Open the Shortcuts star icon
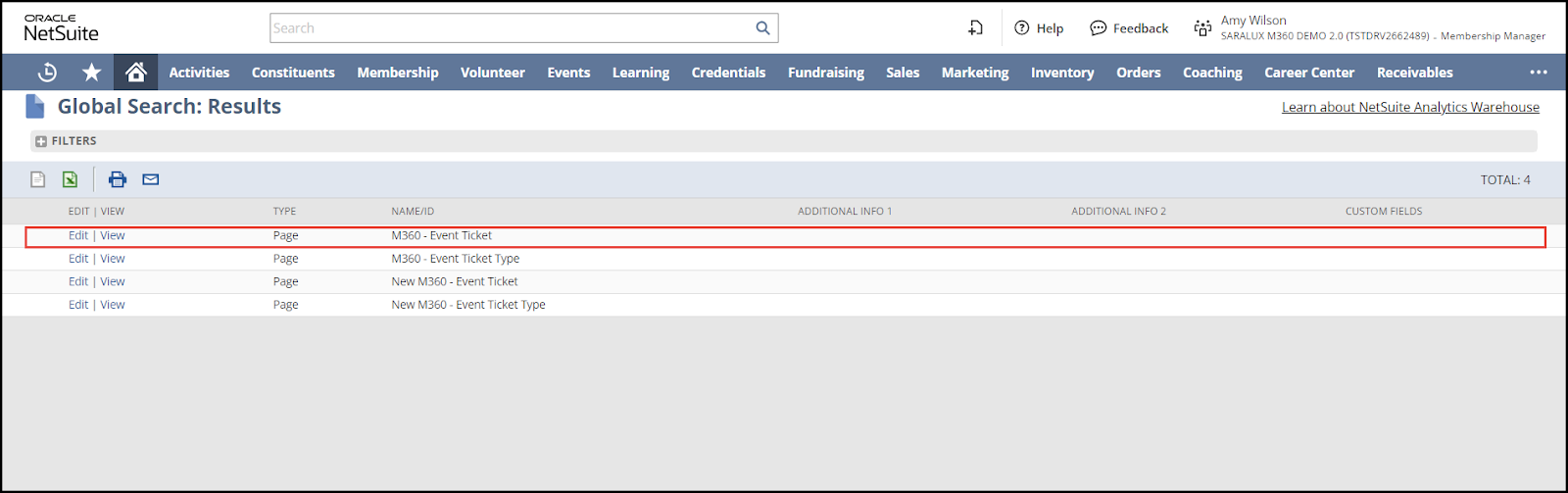Screen dimensions: 1568x493 [x=91, y=73]
